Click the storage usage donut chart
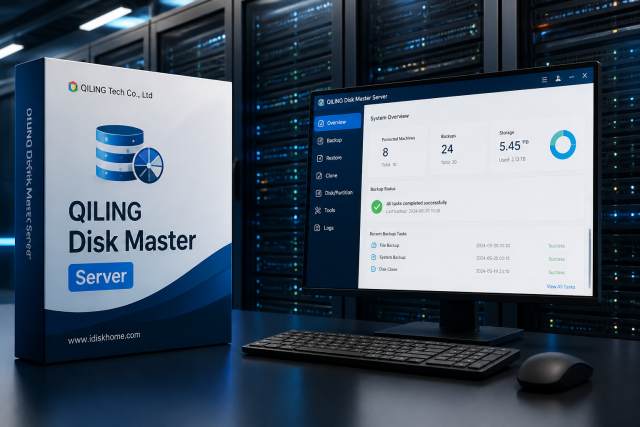 (563, 145)
